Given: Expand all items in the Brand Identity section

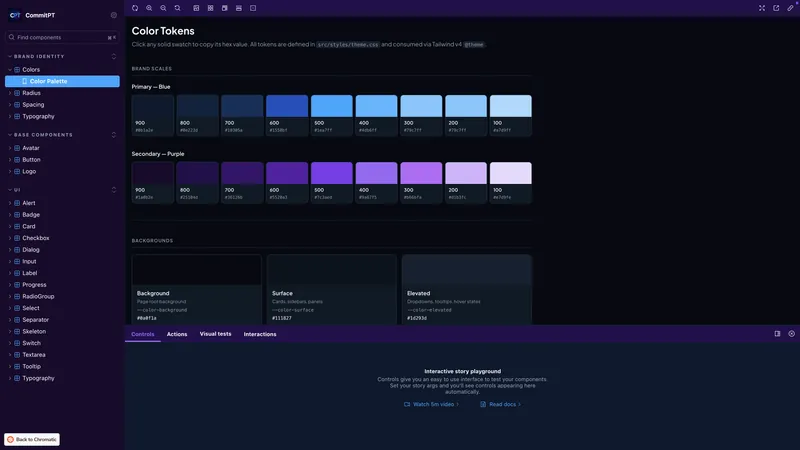Looking at the screenshot, I should [x=114, y=57].
